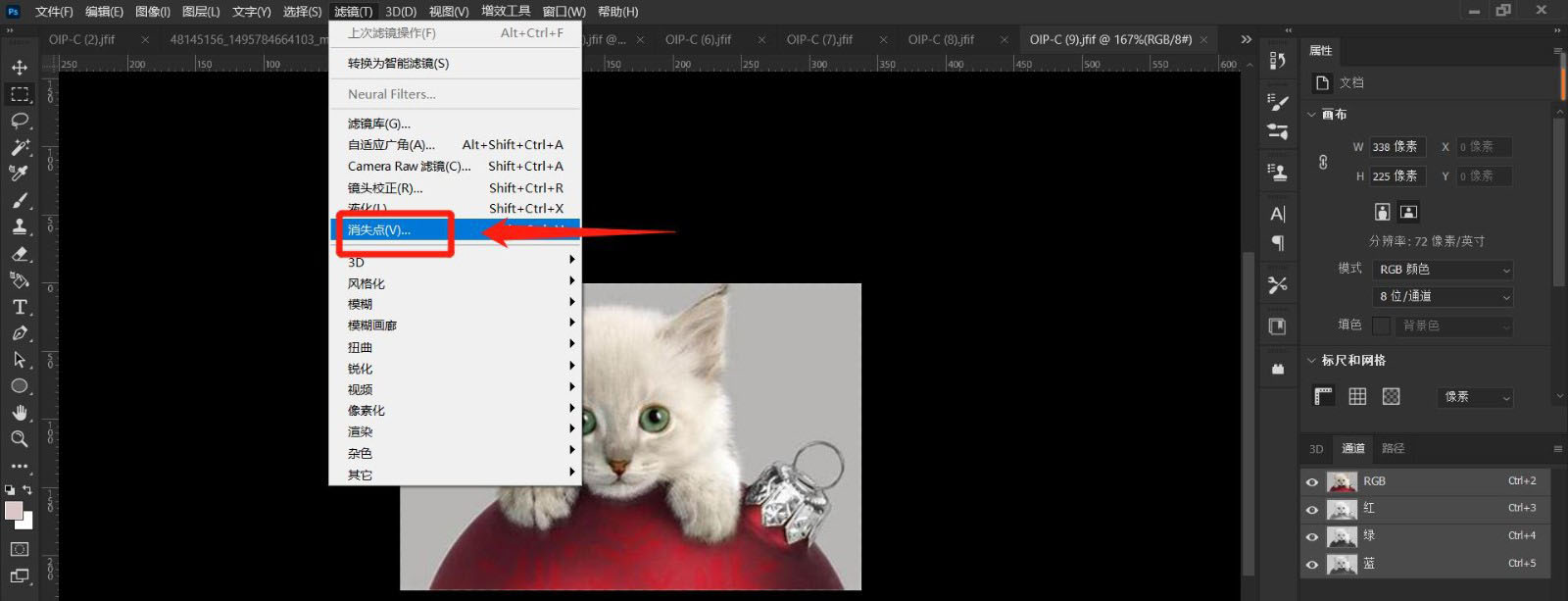Select the Magic Wand tool

tap(19, 147)
